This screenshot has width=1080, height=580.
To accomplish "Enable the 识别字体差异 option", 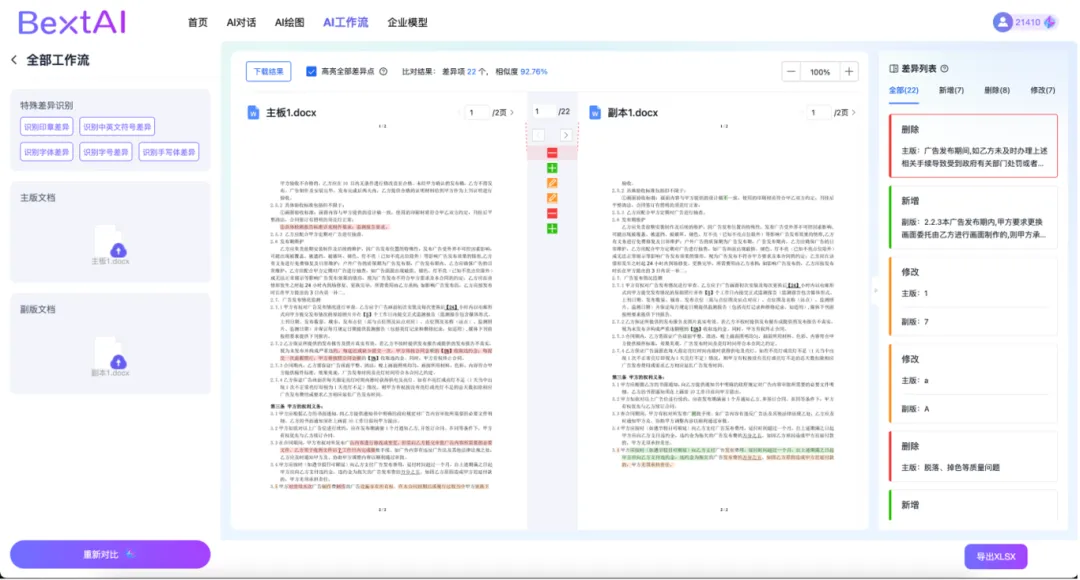I will pyautogui.click(x=46, y=152).
